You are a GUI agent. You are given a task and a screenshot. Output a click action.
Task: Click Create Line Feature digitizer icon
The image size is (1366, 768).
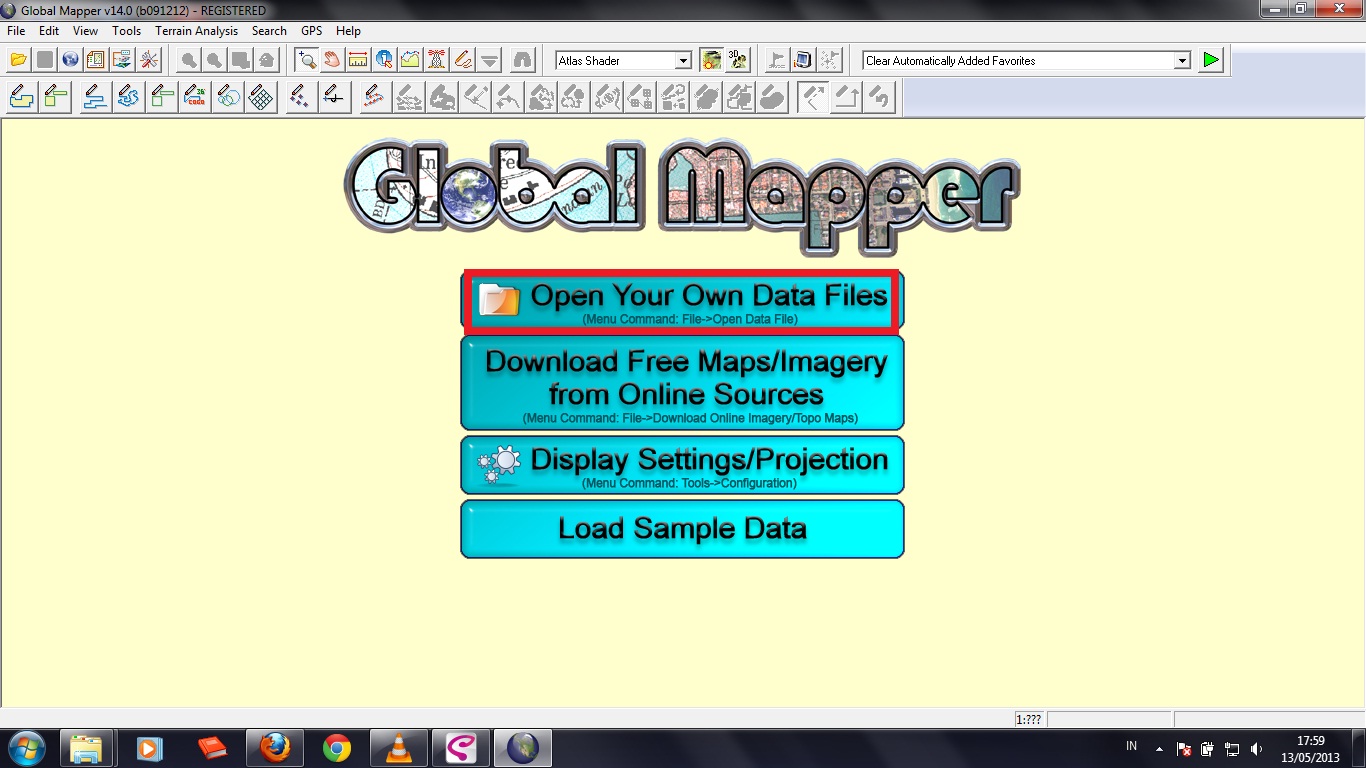coord(95,97)
